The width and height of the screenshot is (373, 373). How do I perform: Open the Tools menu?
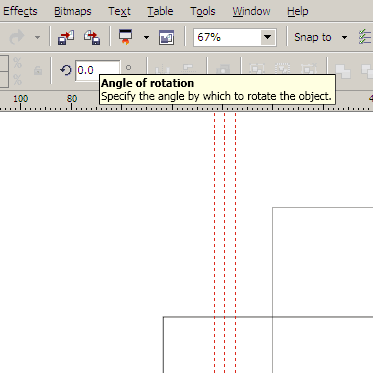coord(203,11)
